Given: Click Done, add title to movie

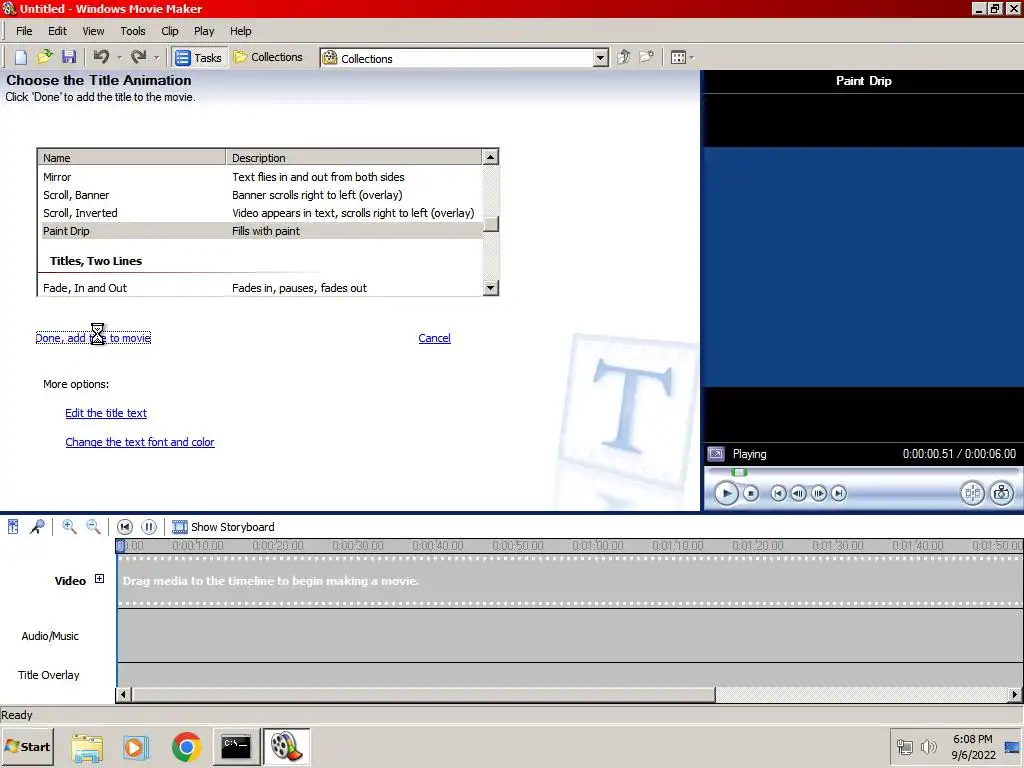Looking at the screenshot, I should [93, 338].
